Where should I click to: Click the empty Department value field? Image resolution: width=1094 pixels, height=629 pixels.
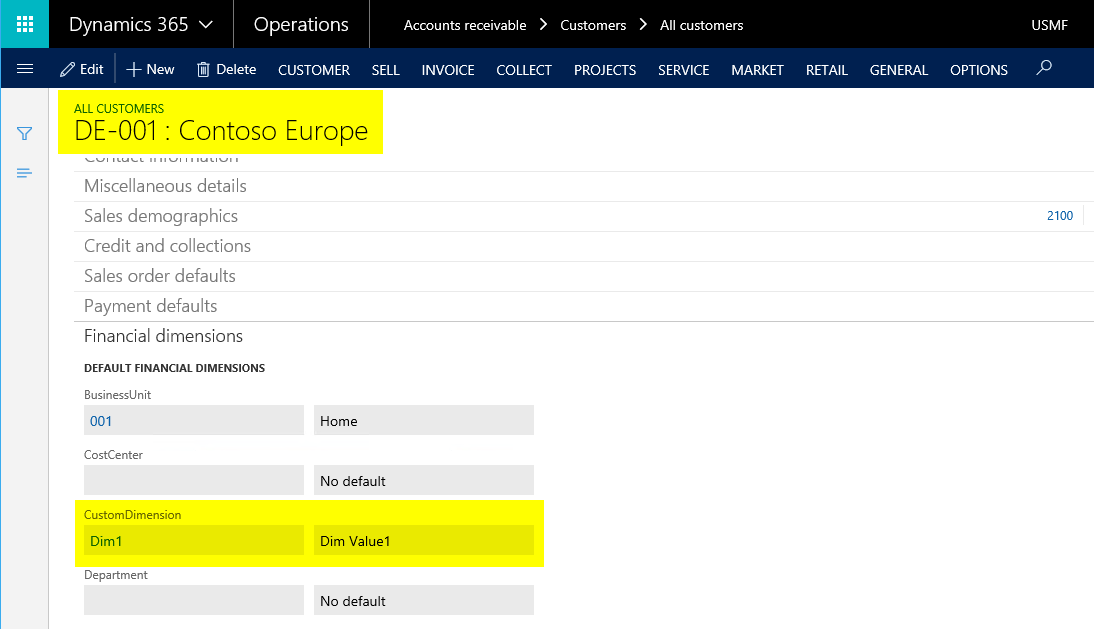pos(194,600)
